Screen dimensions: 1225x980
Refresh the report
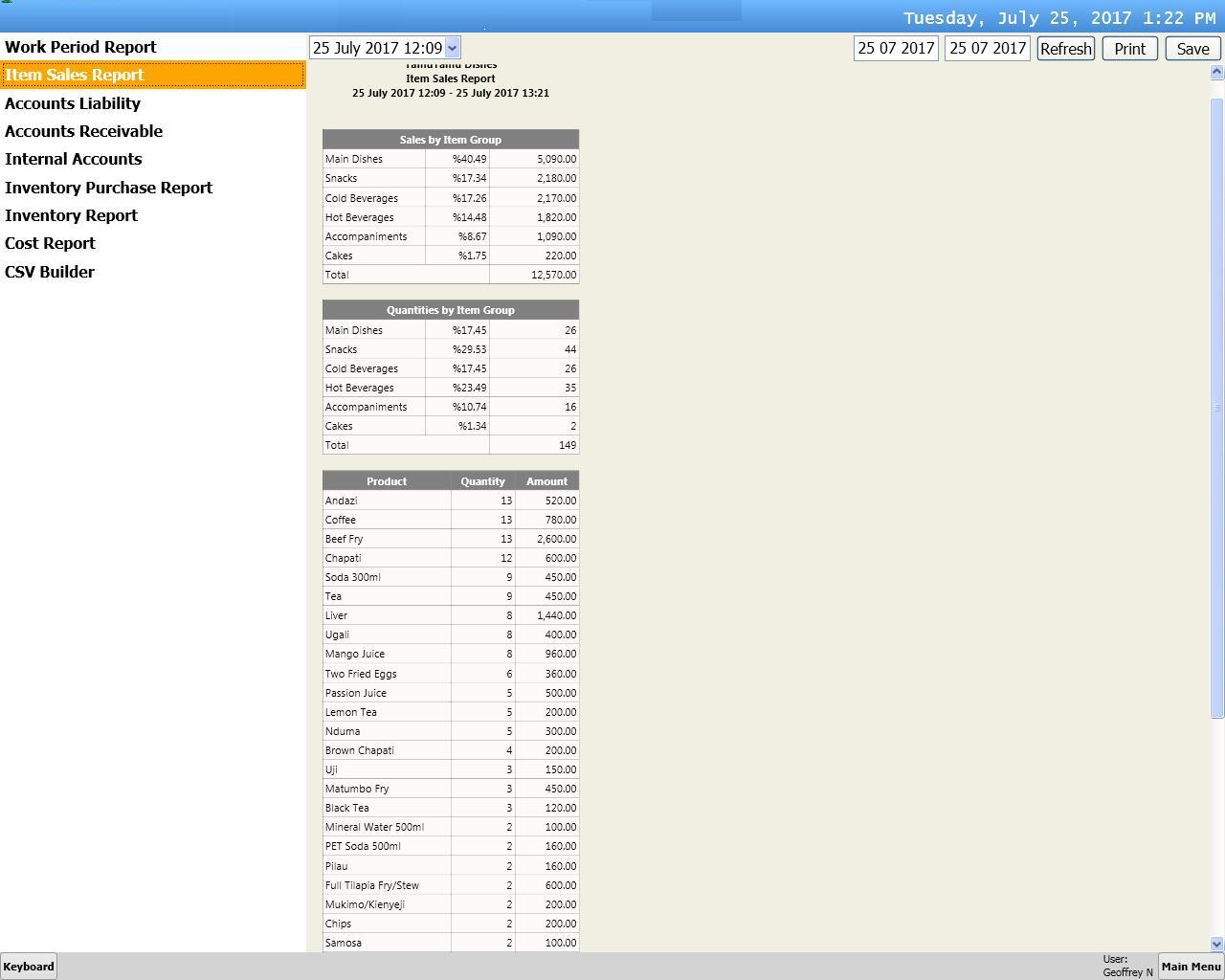click(x=1065, y=49)
